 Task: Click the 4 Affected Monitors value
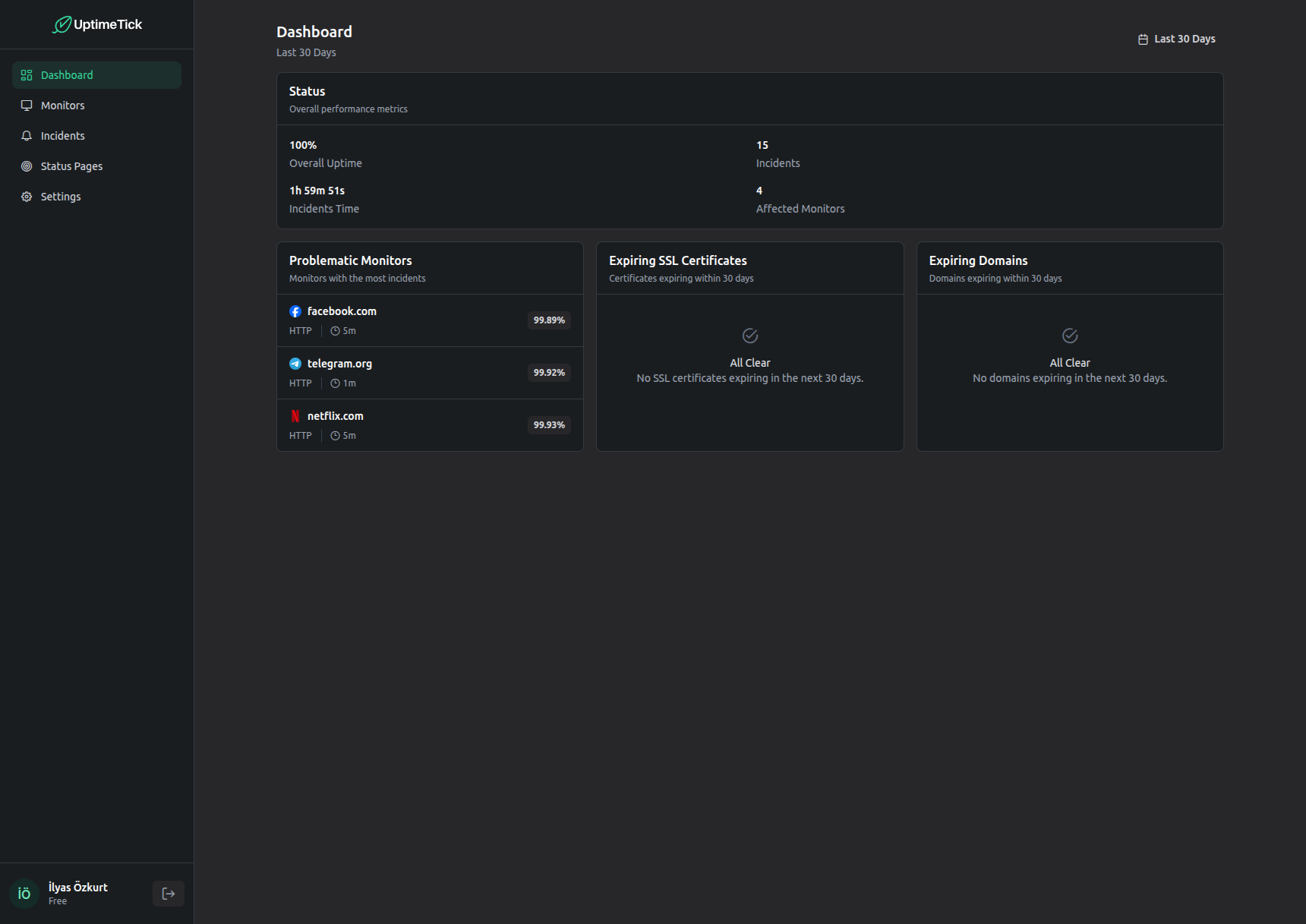759,191
